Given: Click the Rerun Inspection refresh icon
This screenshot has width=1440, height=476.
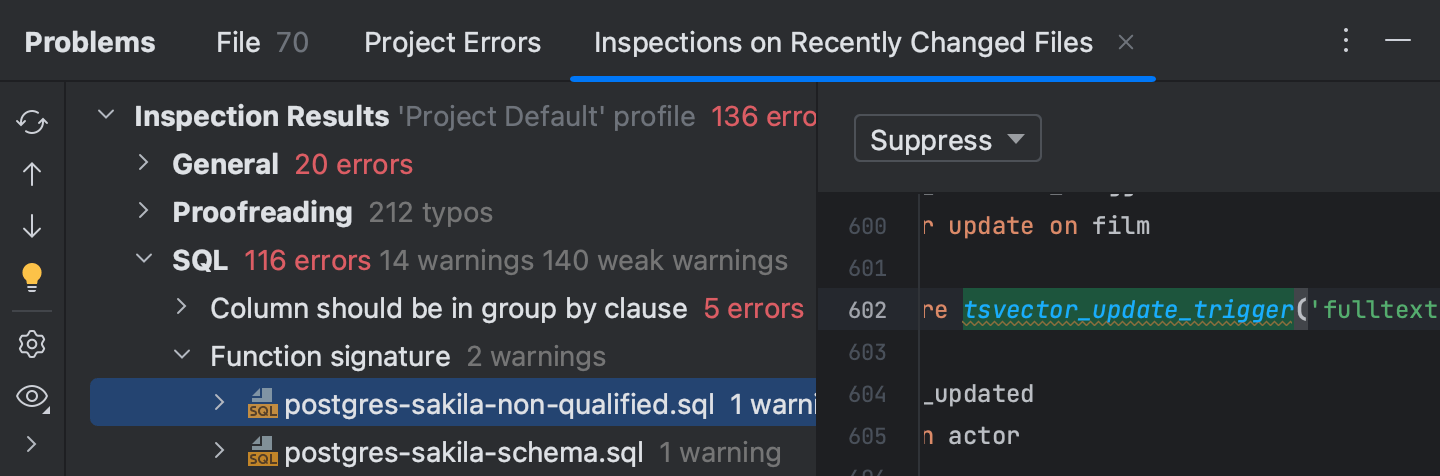Looking at the screenshot, I should 32,123.
